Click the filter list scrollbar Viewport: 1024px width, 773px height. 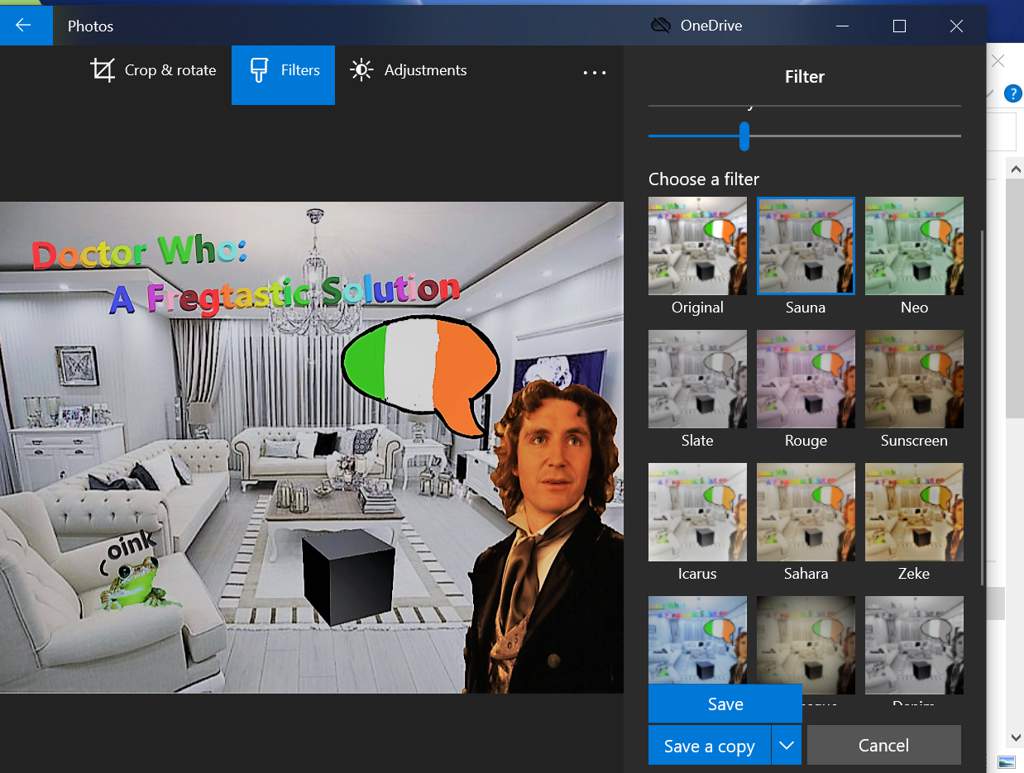point(982,408)
